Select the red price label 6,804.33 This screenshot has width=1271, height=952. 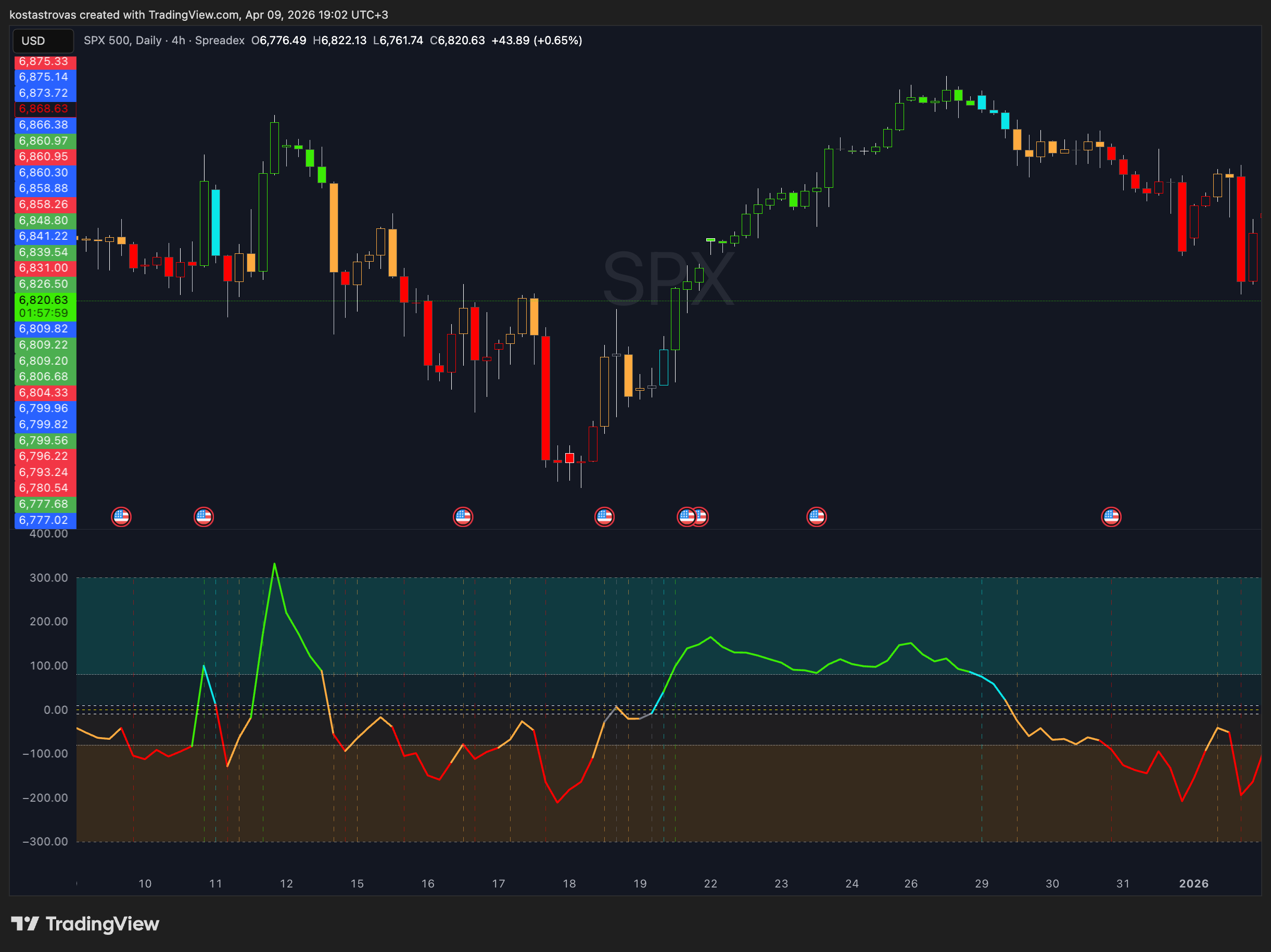[45, 393]
